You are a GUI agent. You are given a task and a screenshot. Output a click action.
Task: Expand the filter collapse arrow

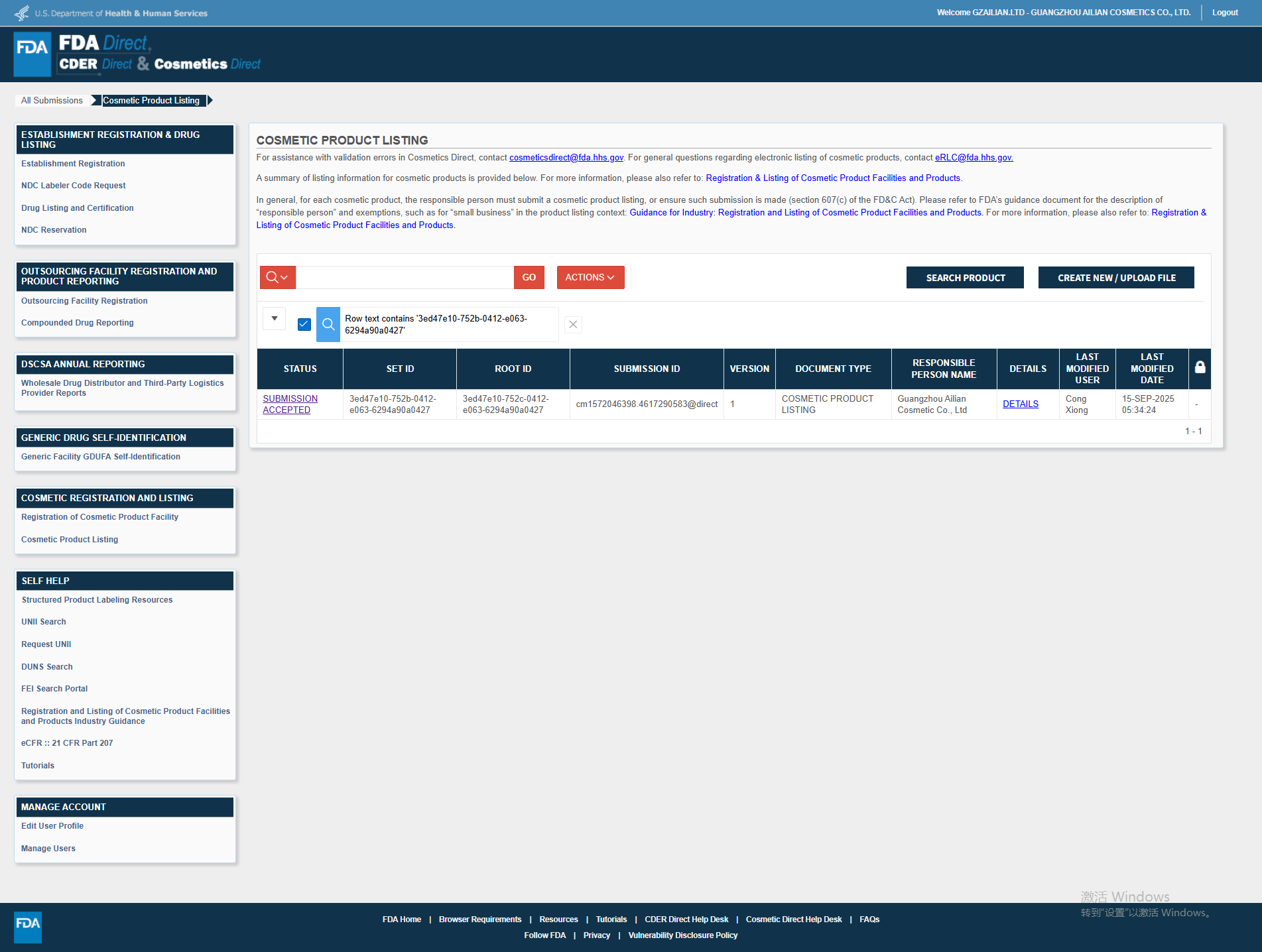click(x=275, y=318)
